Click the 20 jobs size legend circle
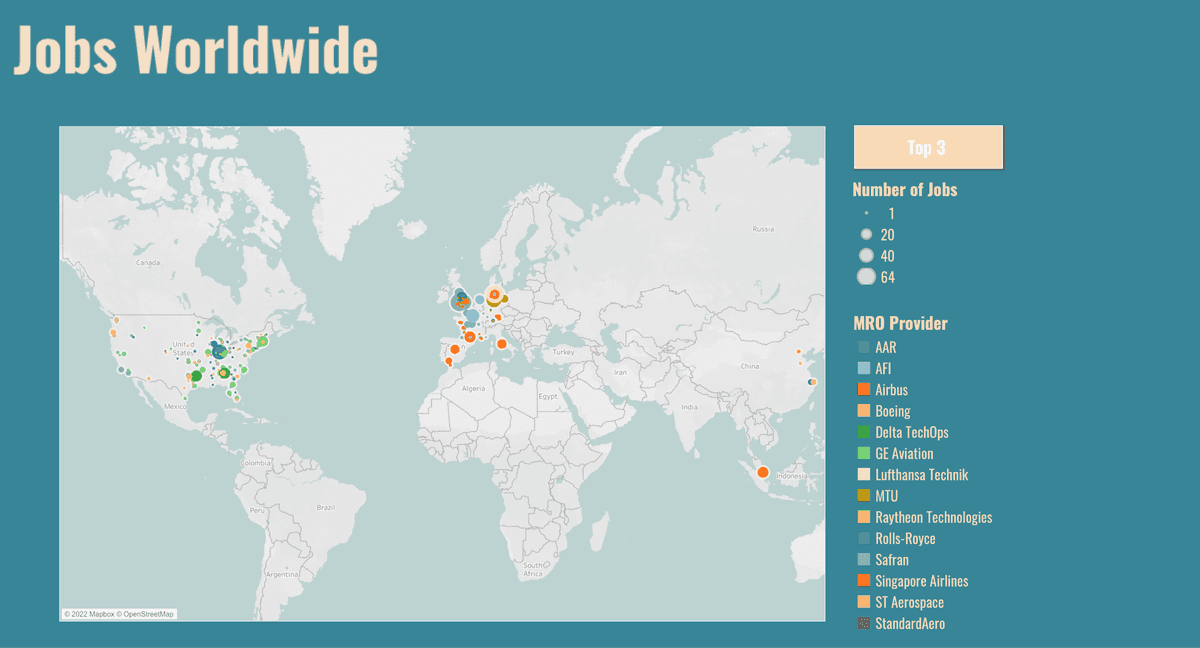Image resolution: width=1200 pixels, height=648 pixels. click(x=866, y=234)
